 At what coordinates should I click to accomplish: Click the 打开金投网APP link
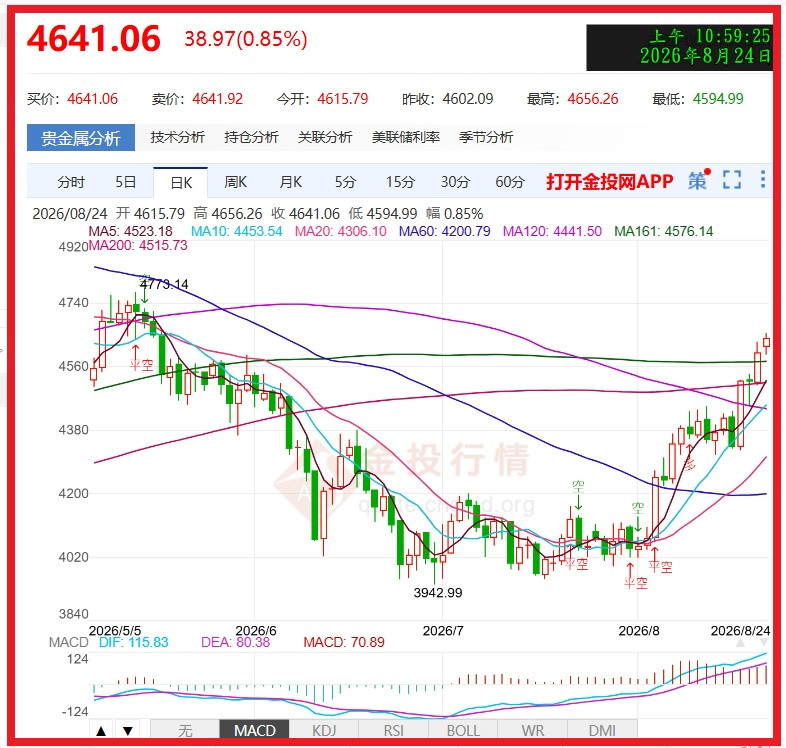coord(610,181)
